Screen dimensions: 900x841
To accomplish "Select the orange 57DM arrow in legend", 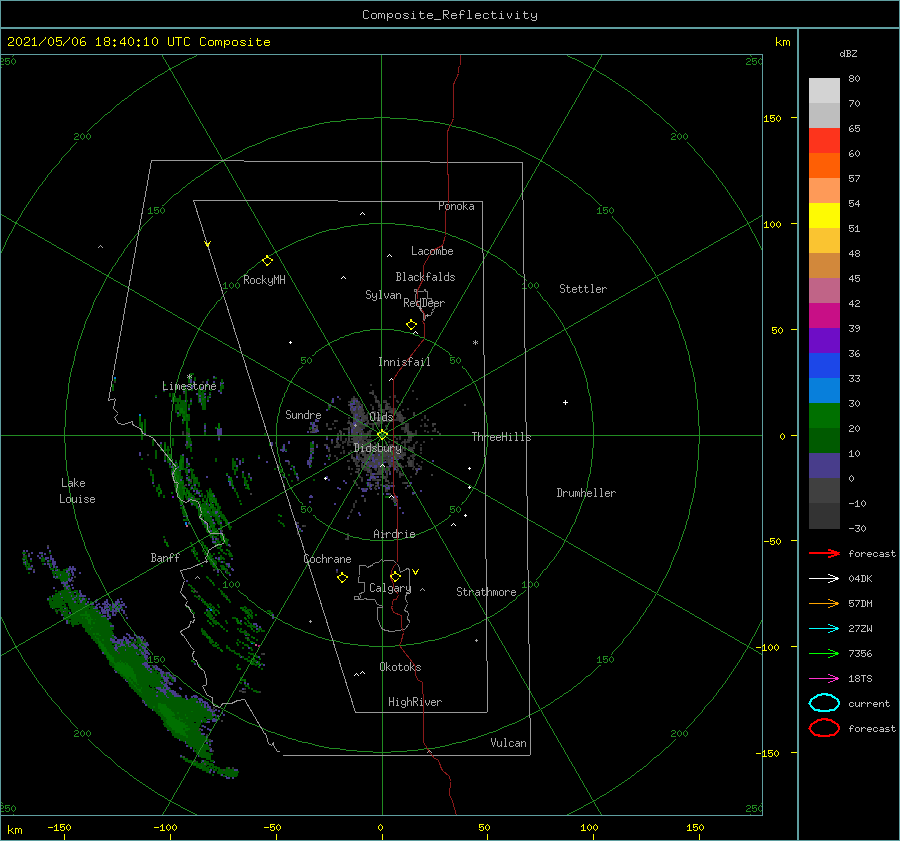I will coord(824,603).
